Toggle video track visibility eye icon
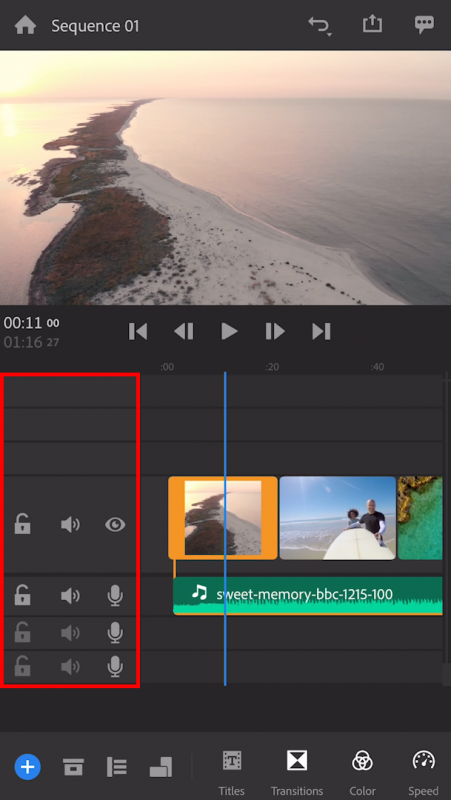 (x=115, y=524)
